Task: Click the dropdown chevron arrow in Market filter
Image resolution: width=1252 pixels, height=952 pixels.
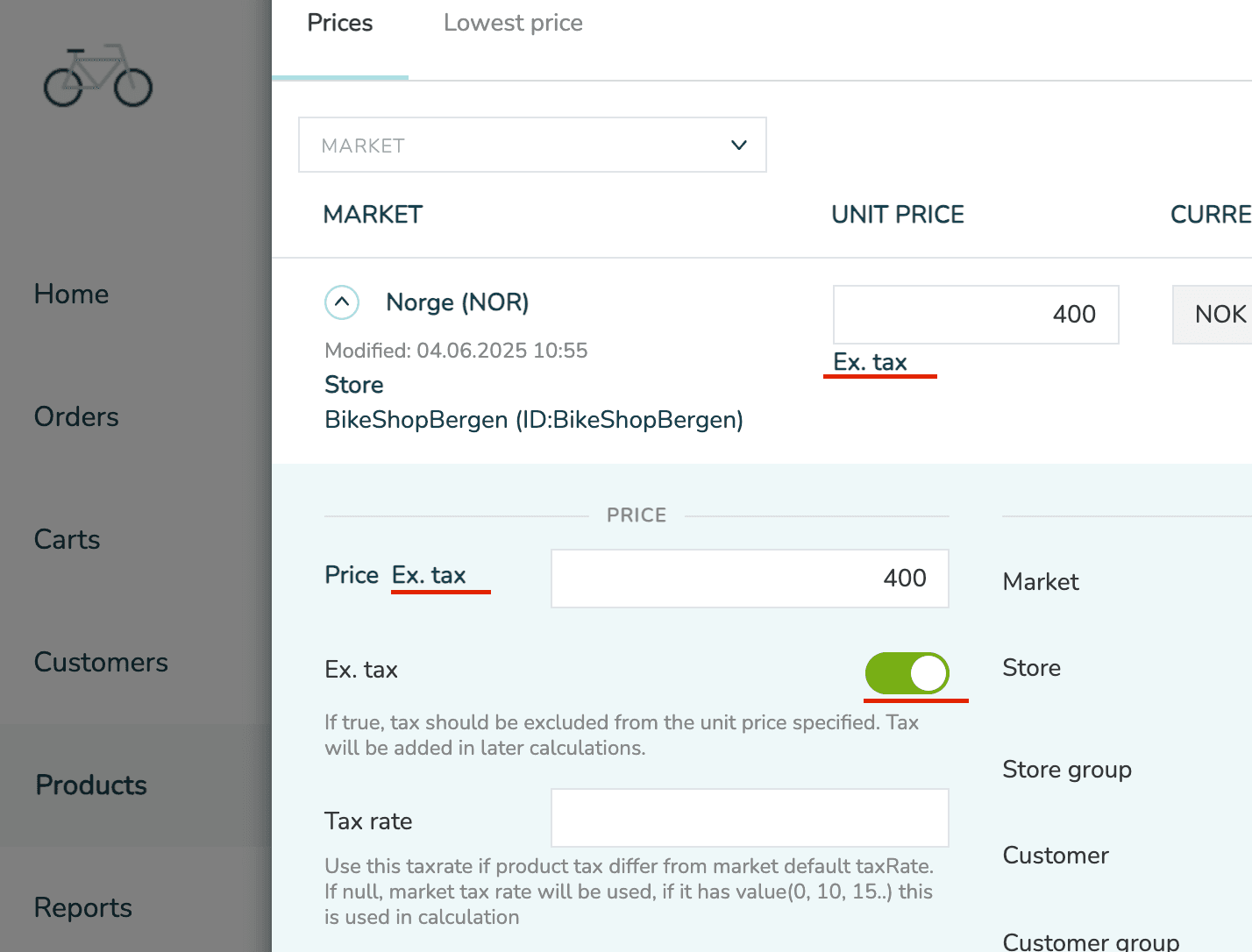Action: 739,146
